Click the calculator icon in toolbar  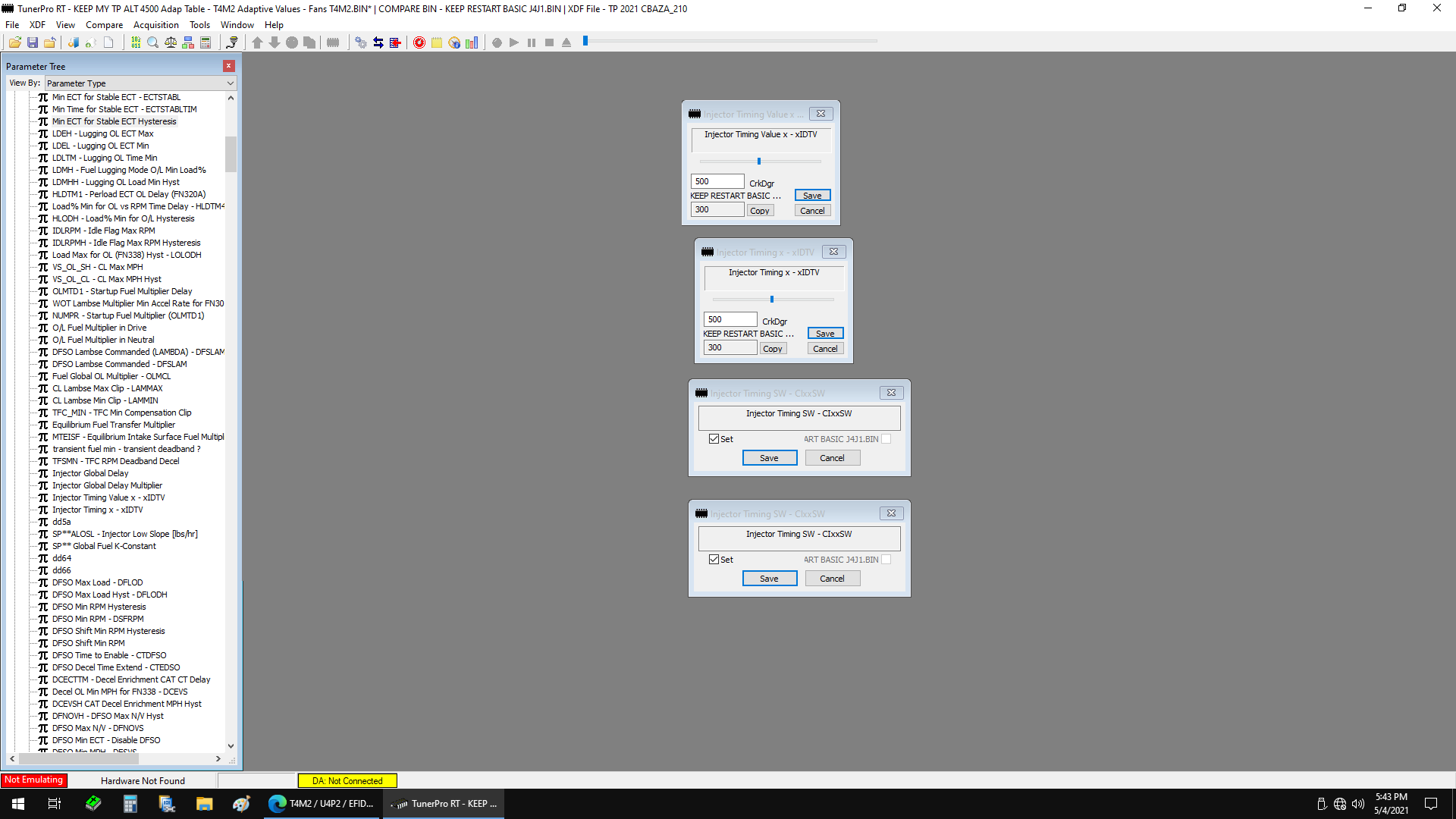[x=206, y=42]
